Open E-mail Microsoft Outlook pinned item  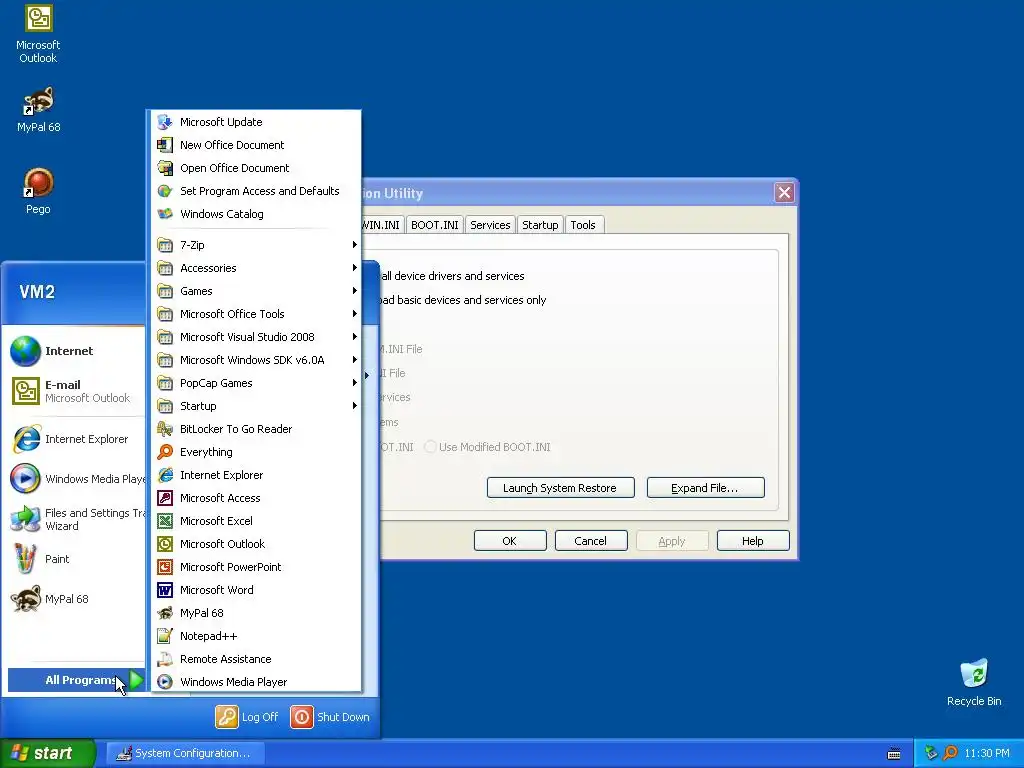74,391
